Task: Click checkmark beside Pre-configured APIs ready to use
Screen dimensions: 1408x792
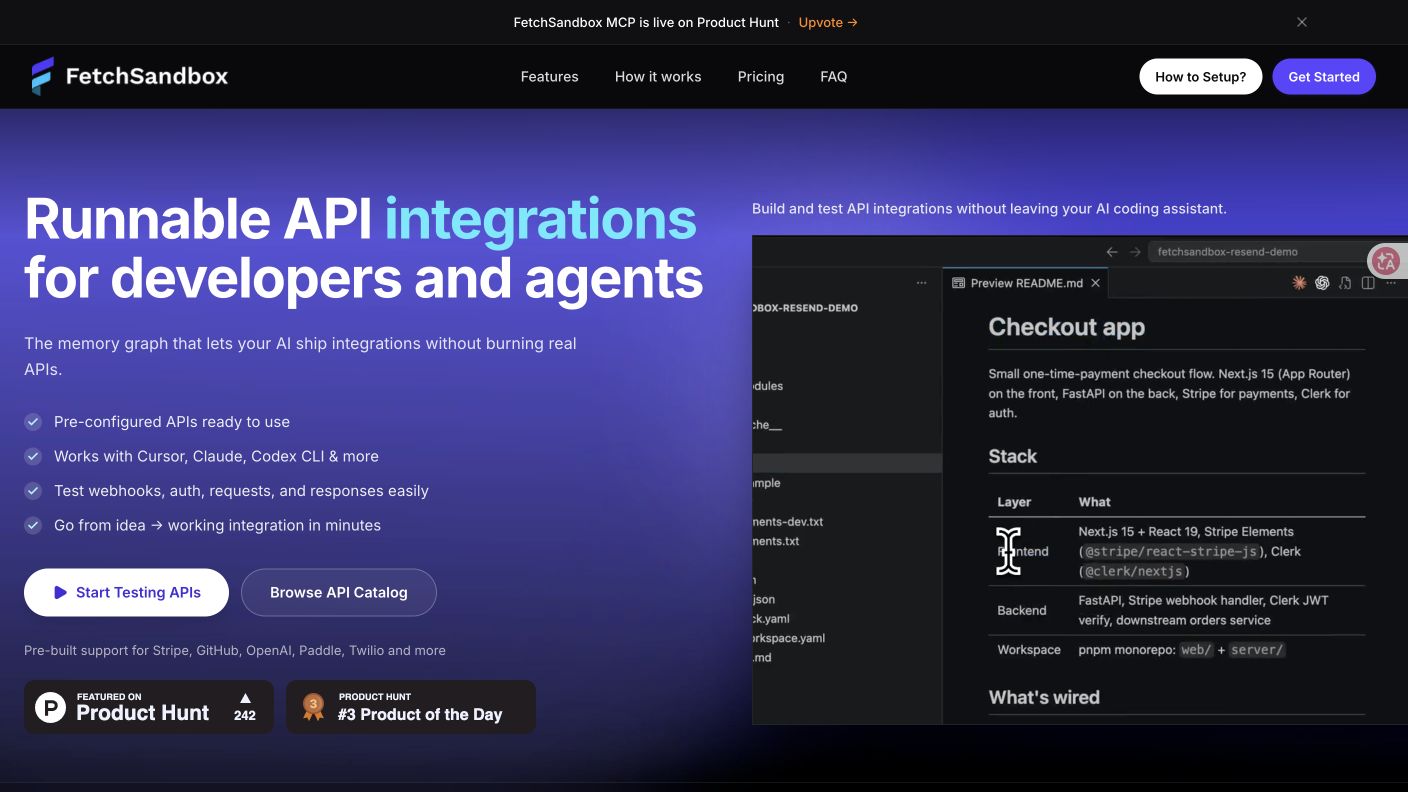Action: pos(33,422)
